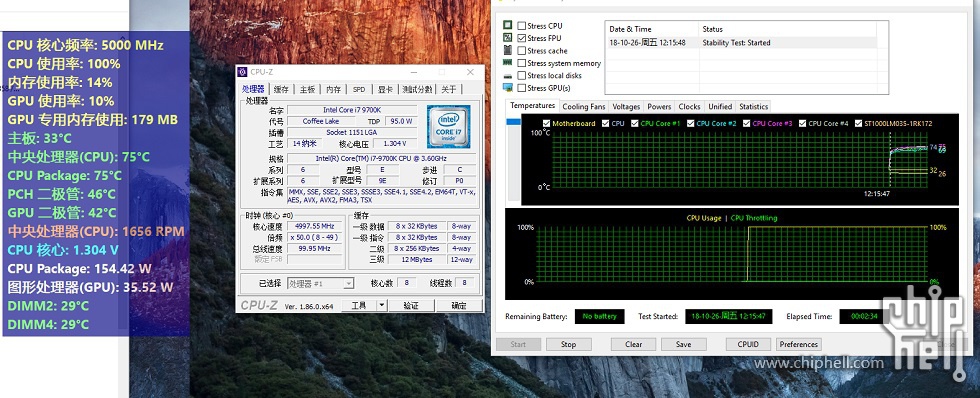
Task: Click the CPUID button
Action: pyautogui.click(x=748, y=344)
